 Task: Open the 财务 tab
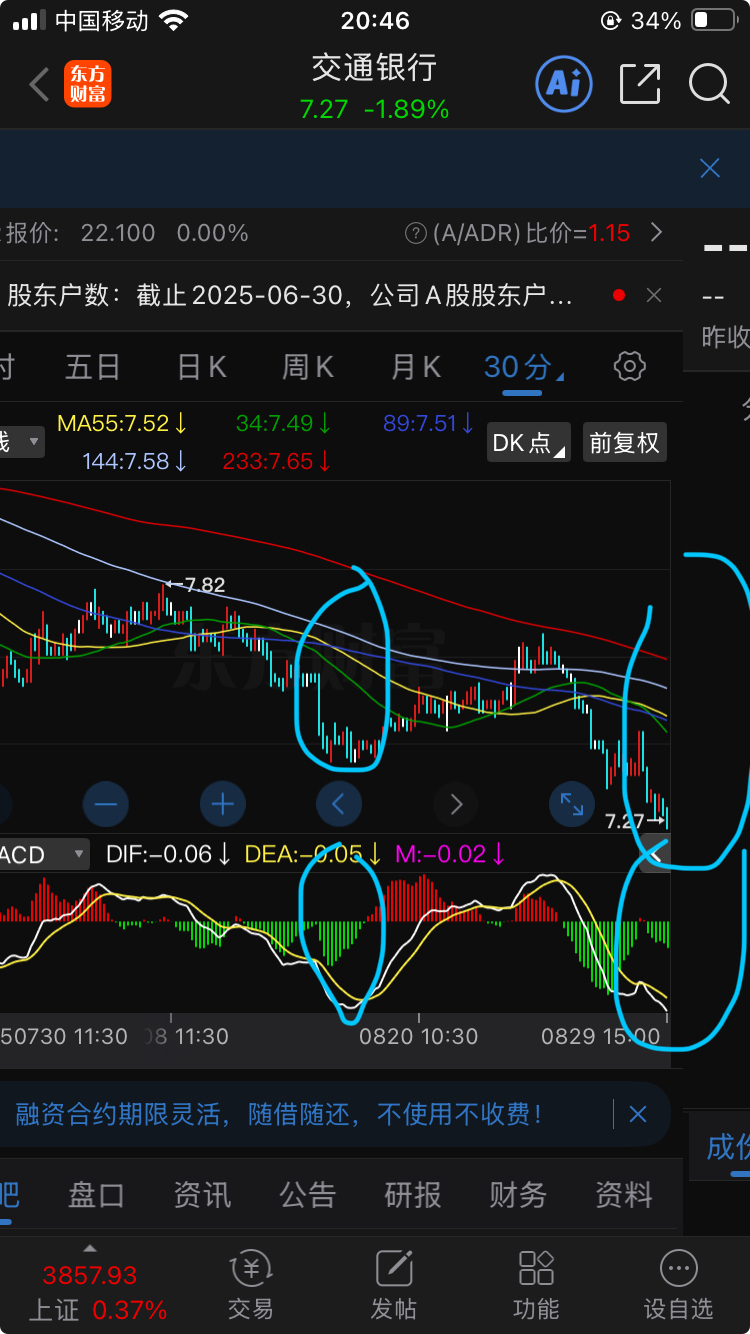tap(518, 1195)
